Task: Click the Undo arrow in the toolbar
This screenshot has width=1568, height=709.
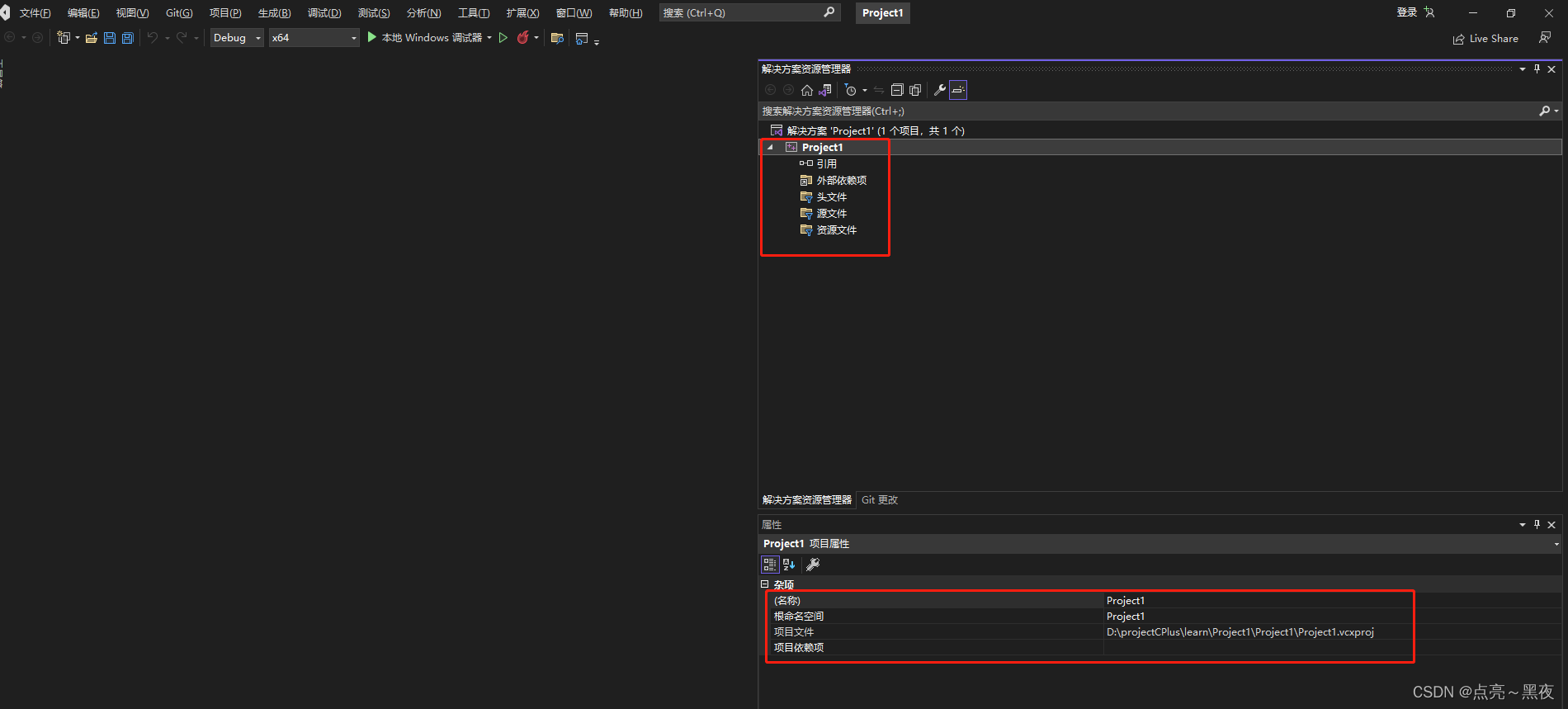Action: click(152, 38)
